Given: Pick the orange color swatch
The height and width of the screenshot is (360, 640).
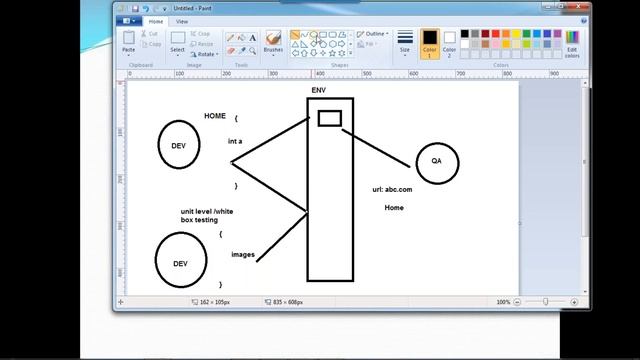Looking at the screenshot, I should (506, 33).
